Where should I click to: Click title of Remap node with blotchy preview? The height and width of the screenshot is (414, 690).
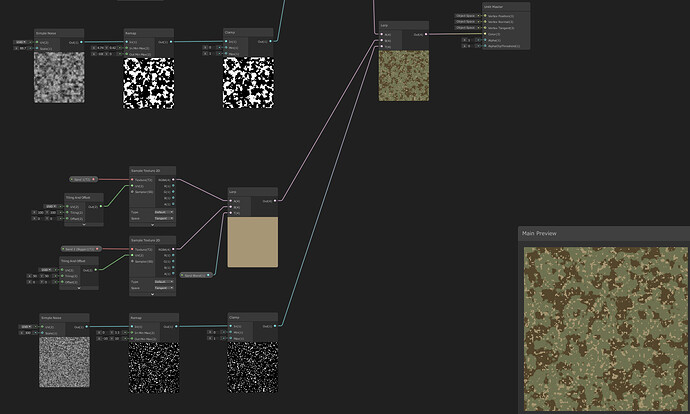(x=131, y=33)
